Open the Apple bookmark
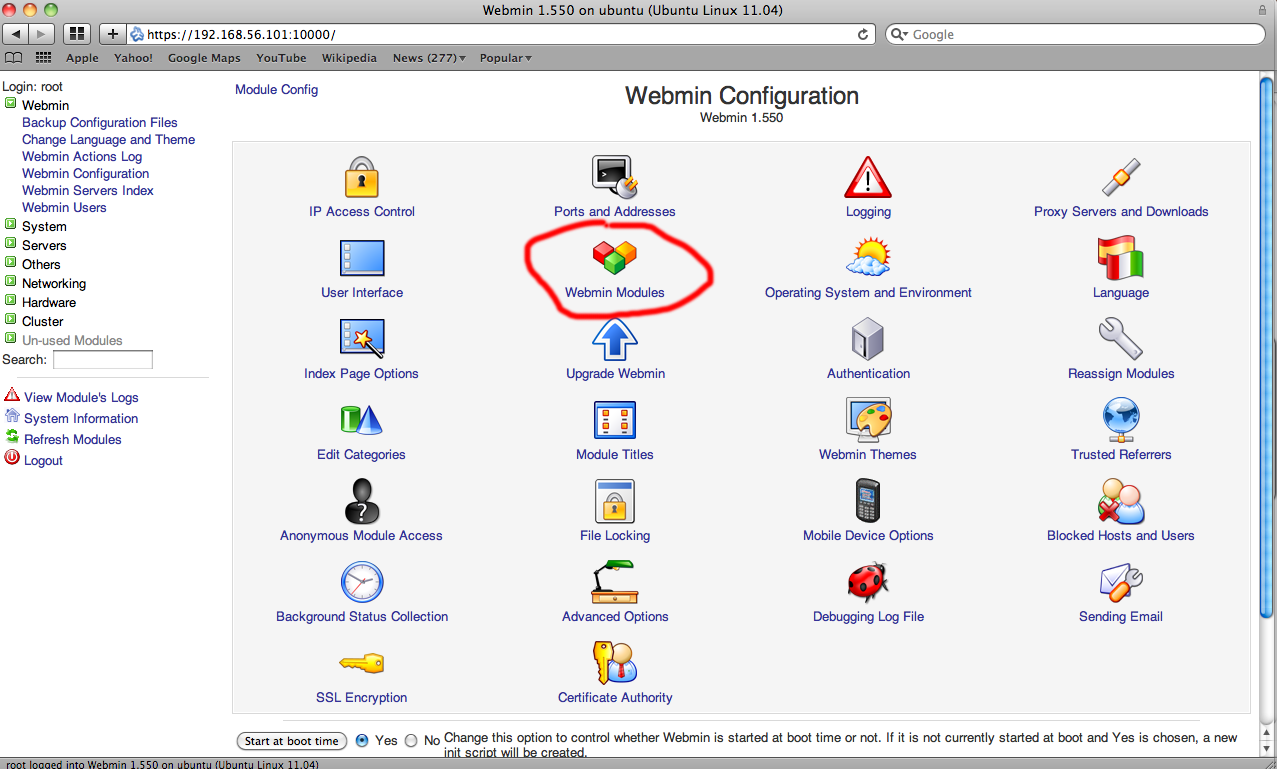 83,58
